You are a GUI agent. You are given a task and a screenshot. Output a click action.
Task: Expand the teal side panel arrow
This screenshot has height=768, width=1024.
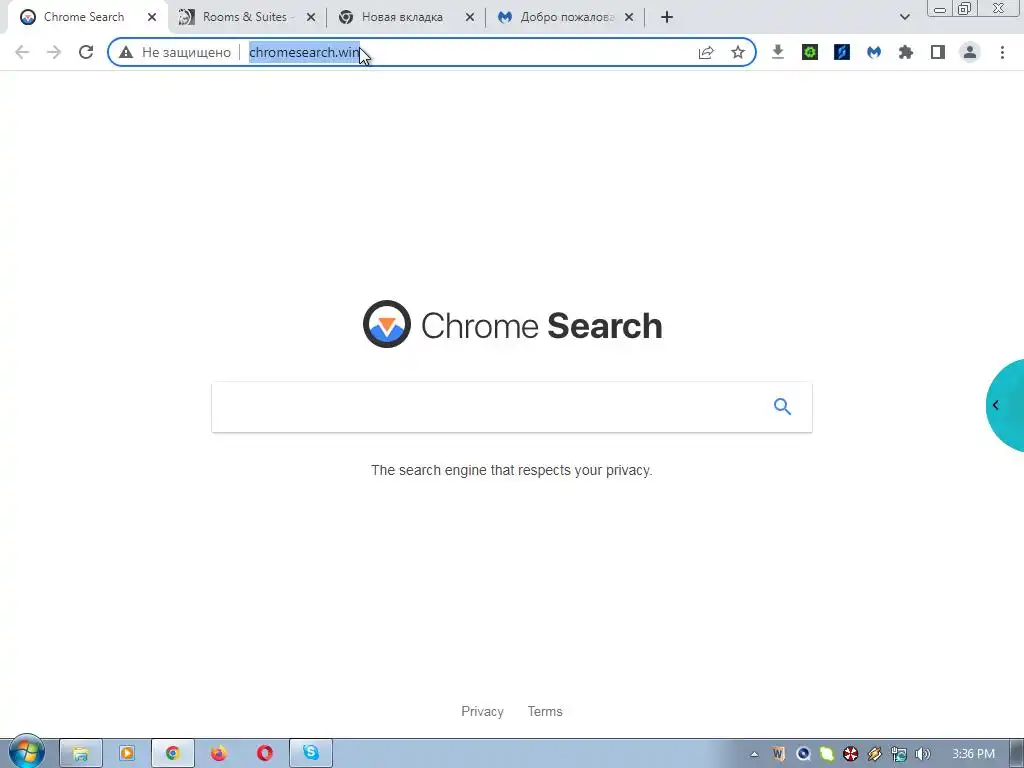(996, 405)
